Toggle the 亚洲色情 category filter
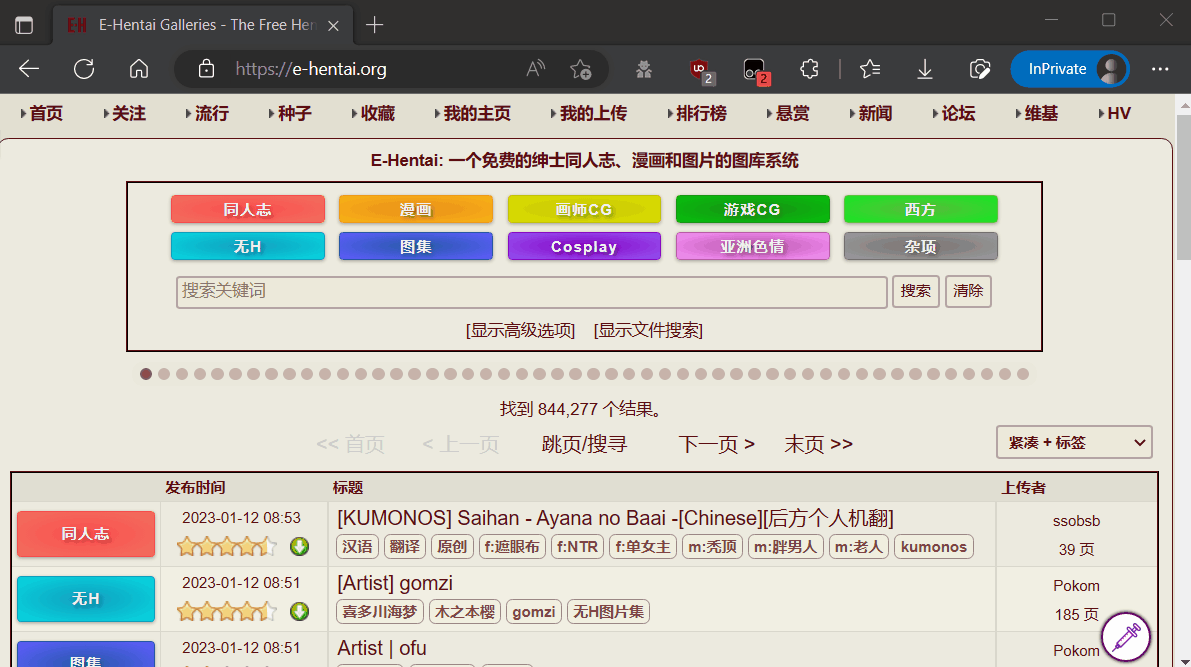The height and width of the screenshot is (667, 1191). pyautogui.click(x=752, y=246)
